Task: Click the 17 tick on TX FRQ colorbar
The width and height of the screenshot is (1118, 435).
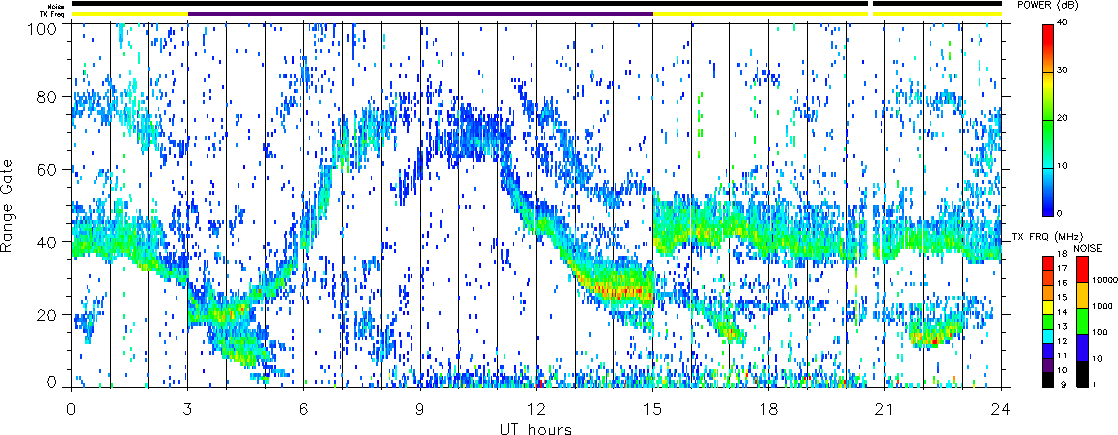Action: 1064,268
